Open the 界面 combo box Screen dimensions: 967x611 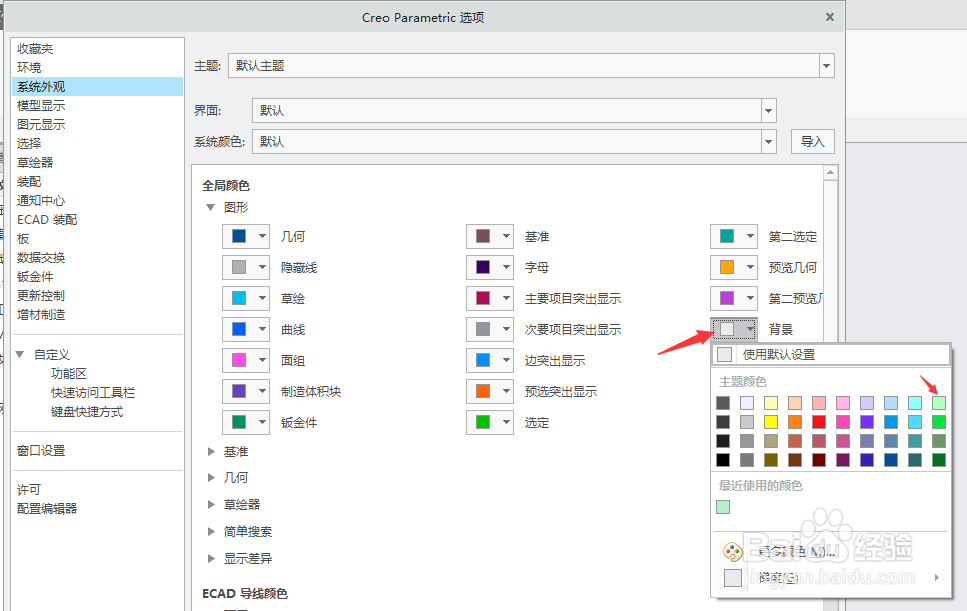(514, 111)
